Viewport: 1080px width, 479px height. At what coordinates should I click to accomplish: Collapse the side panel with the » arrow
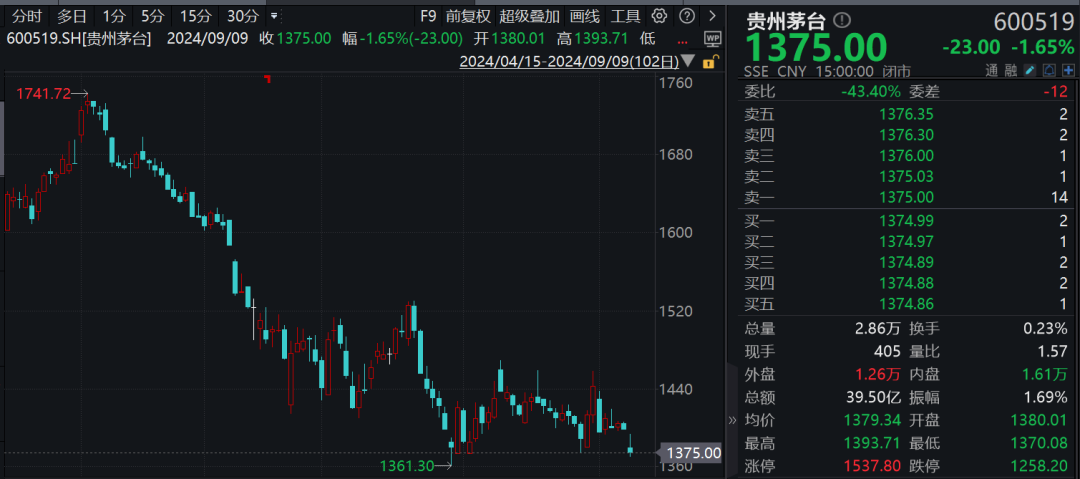point(732,420)
